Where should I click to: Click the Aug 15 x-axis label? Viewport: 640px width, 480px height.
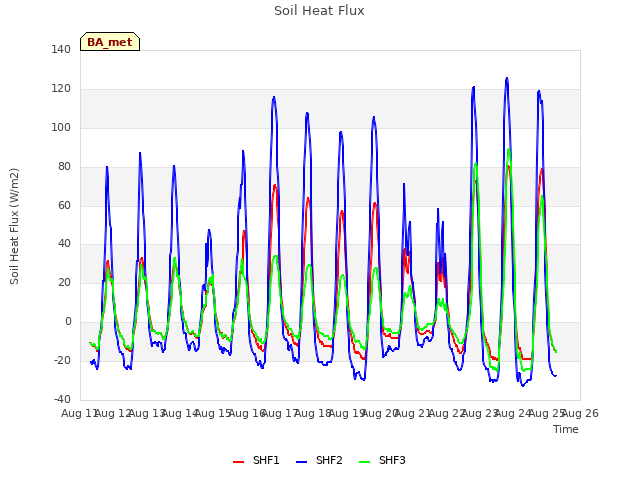pos(213,413)
